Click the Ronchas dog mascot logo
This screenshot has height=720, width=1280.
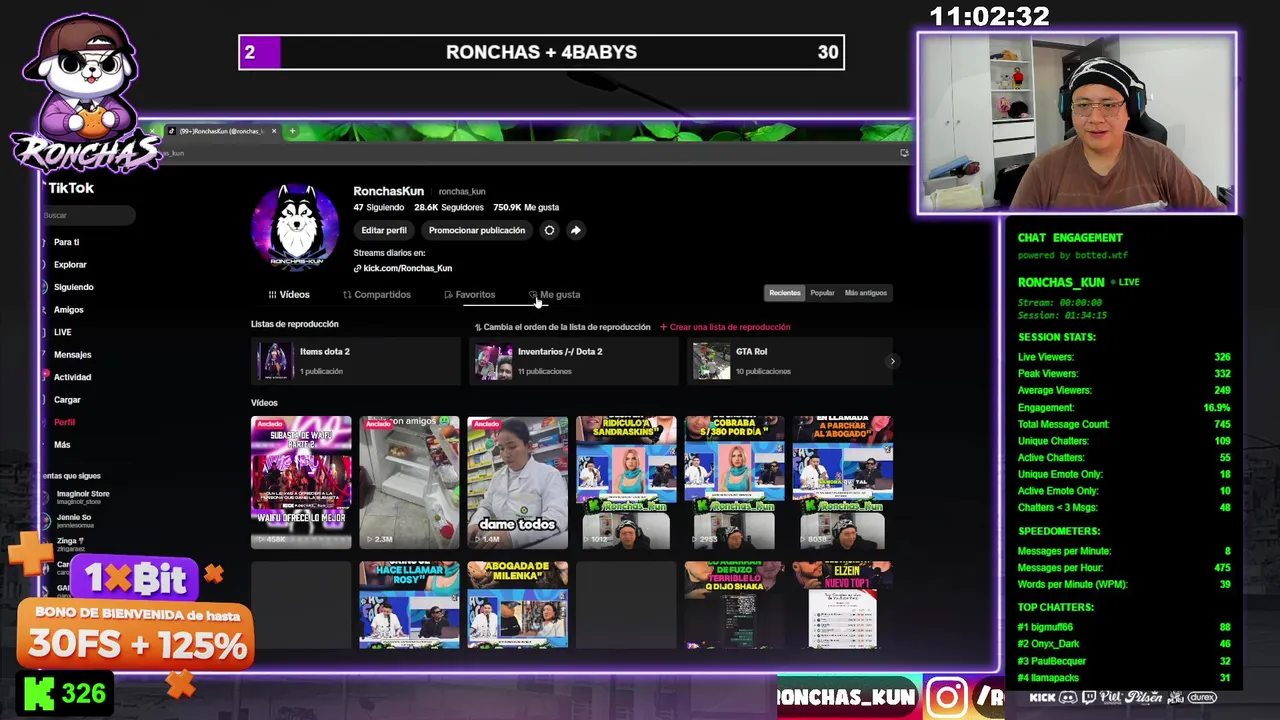tap(88, 90)
